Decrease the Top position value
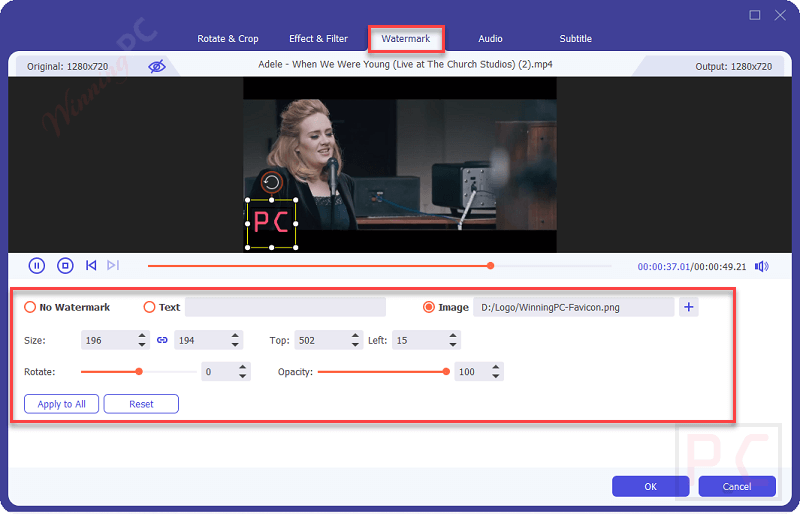Viewport: 800px width, 514px height. (x=355, y=345)
